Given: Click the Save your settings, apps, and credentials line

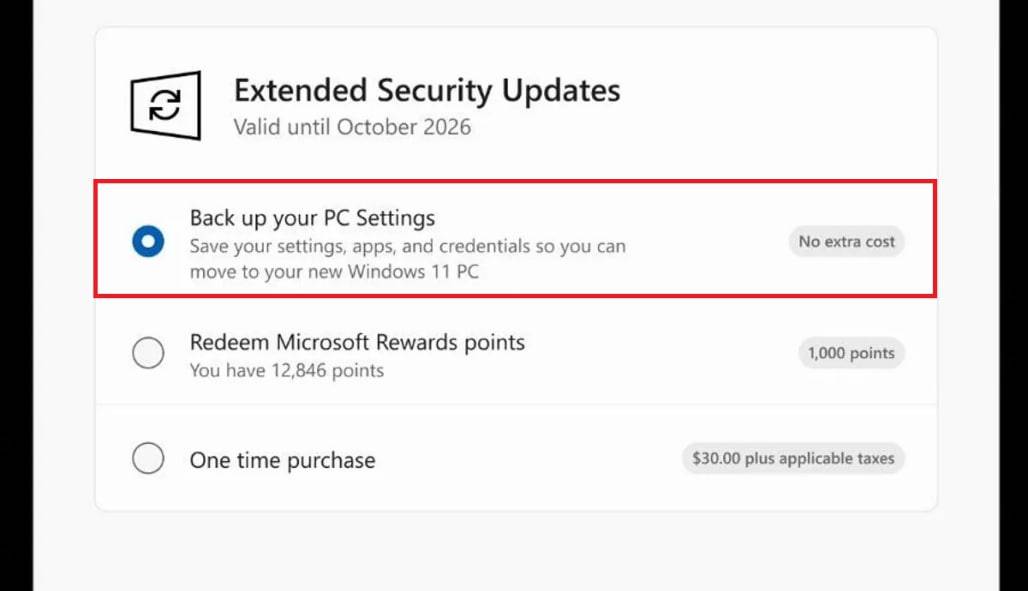Looking at the screenshot, I should point(407,246).
